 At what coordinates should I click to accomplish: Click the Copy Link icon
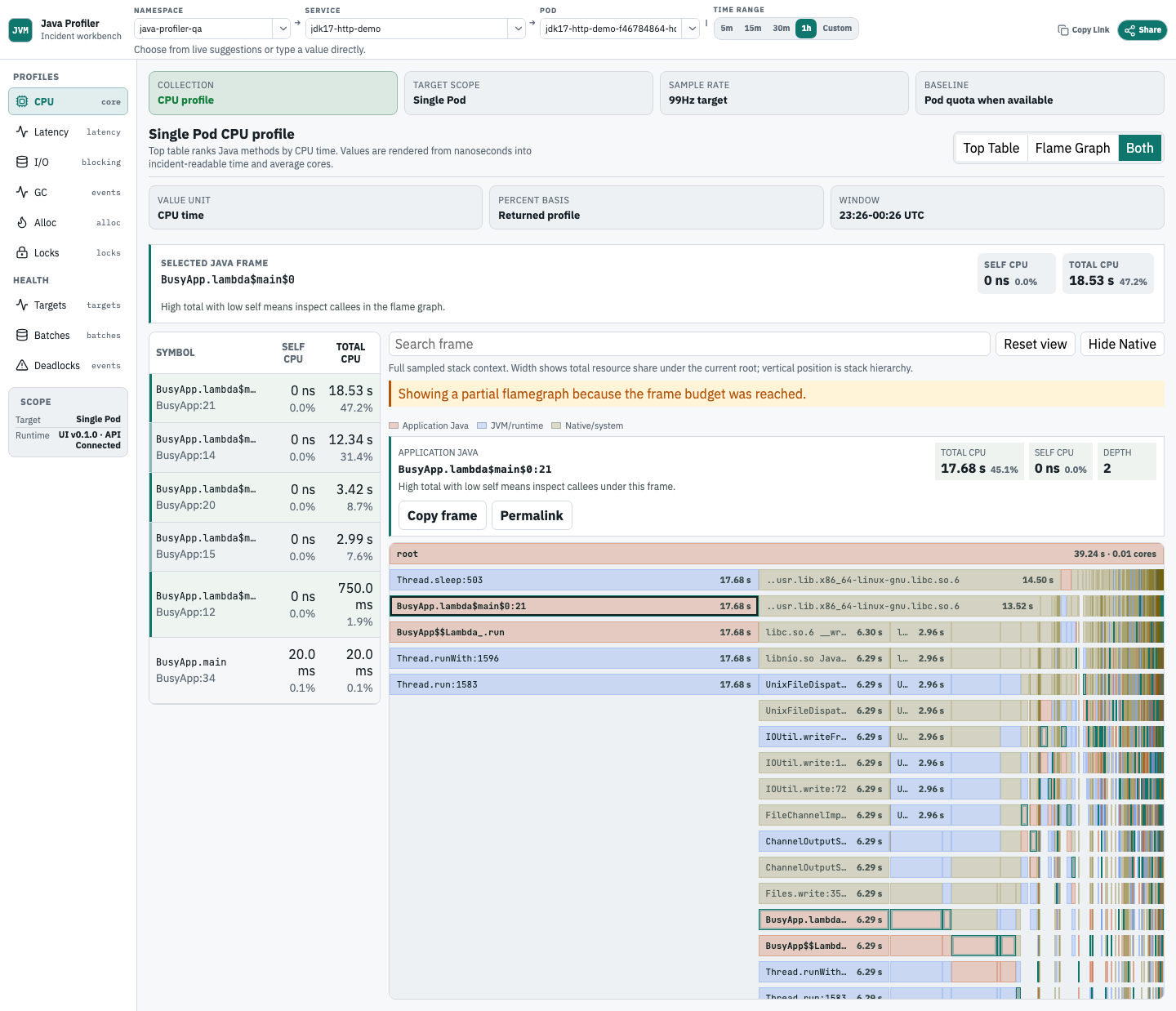coord(1062,30)
